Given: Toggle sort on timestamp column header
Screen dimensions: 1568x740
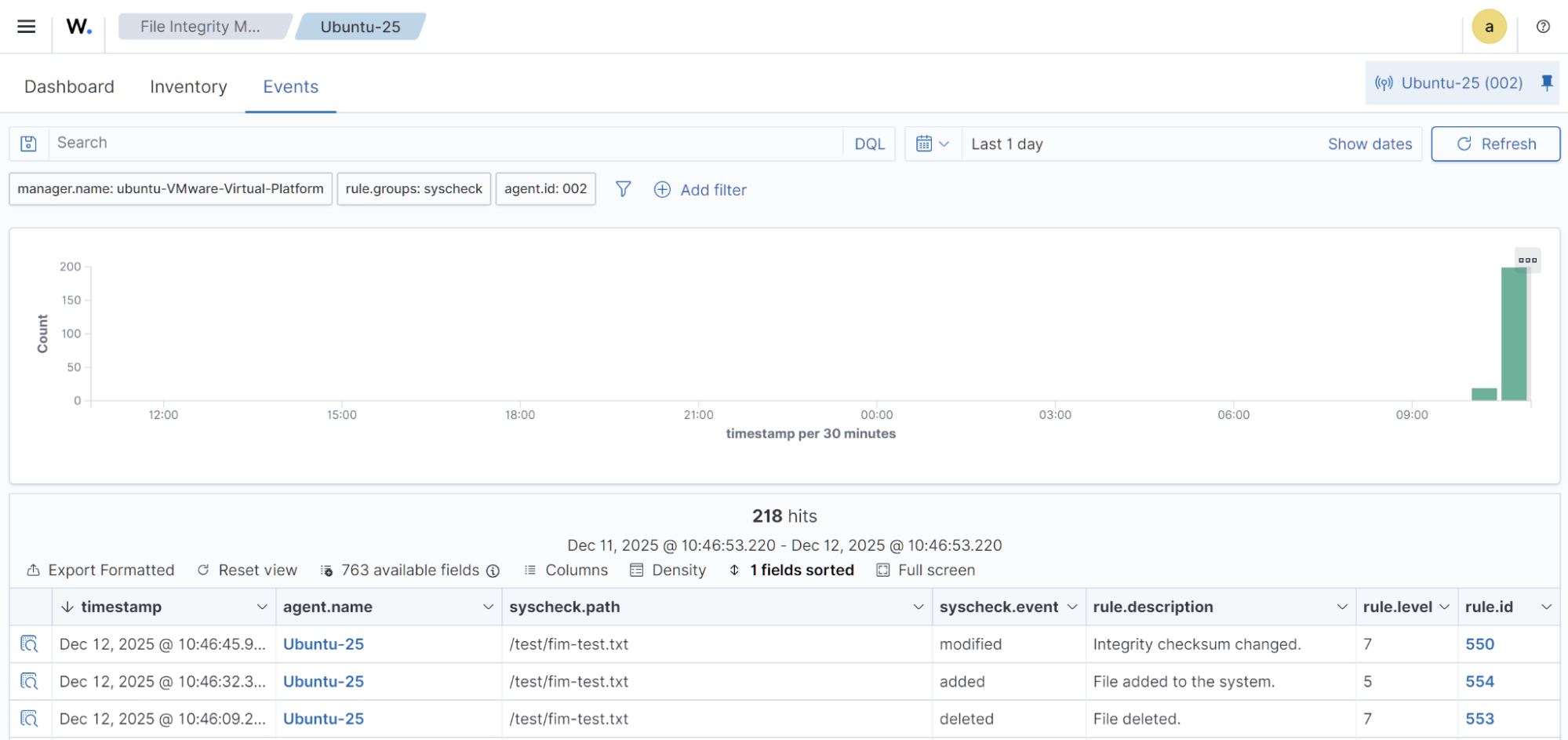Looking at the screenshot, I should pyautogui.click(x=121, y=607).
